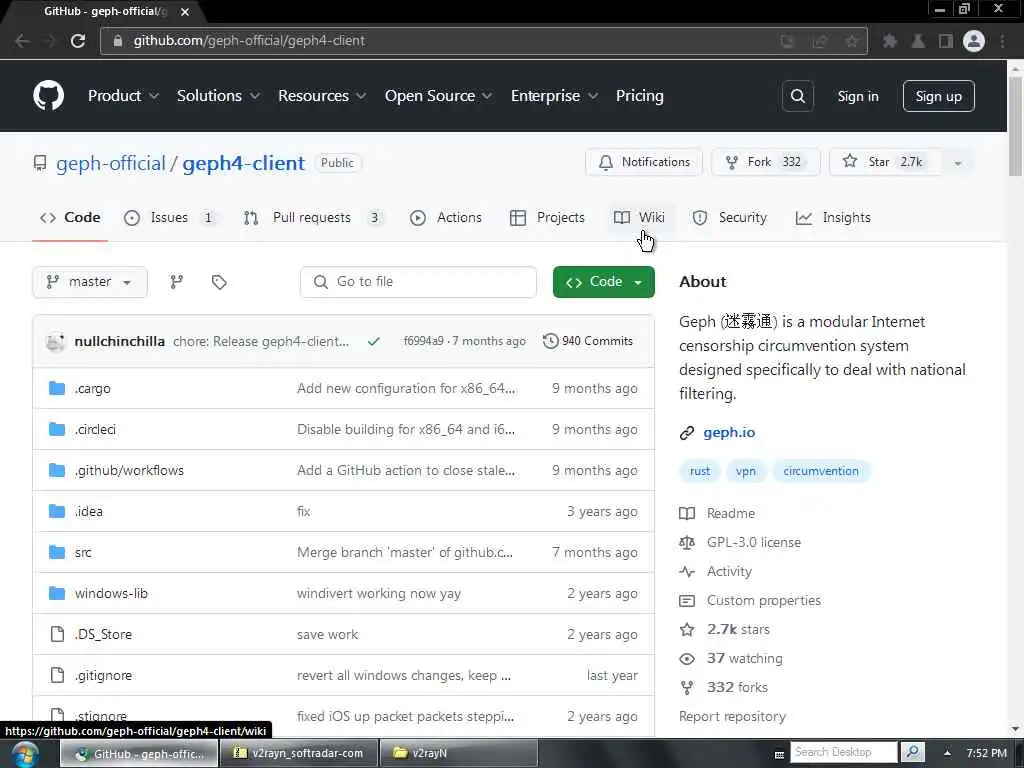Image resolution: width=1024 pixels, height=768 pixels.
Task: Click the Notifications button
Action: [x=644, y=163]
